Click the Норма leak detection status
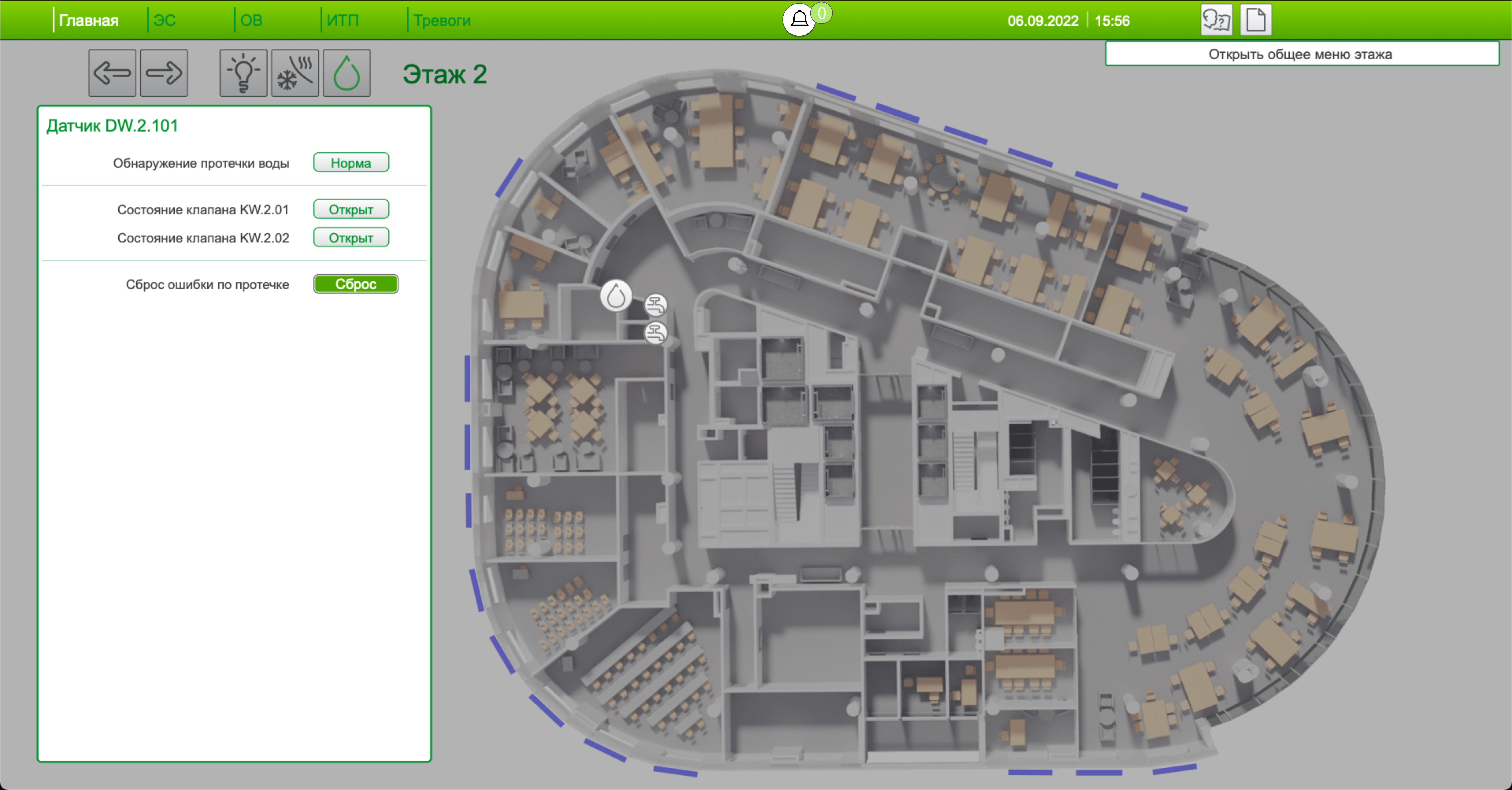The width and height of the screenshot is (1512, 790). tap(351, 163)
